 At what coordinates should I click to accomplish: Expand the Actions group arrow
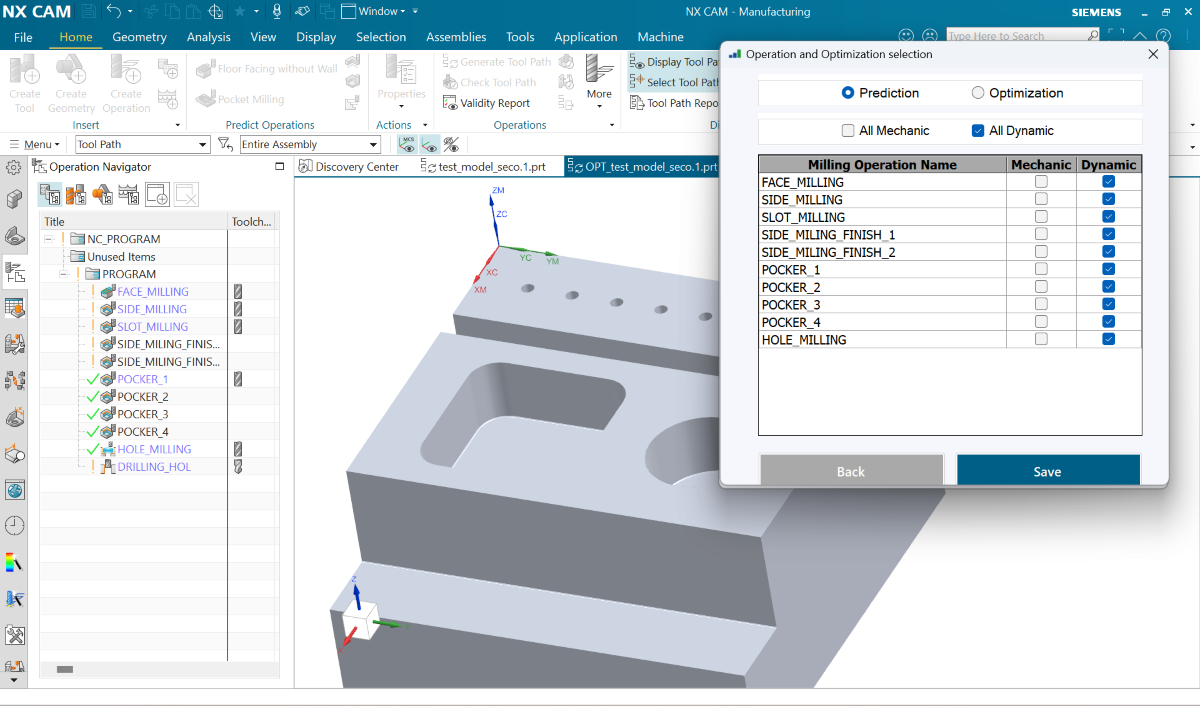click(423, 125)
